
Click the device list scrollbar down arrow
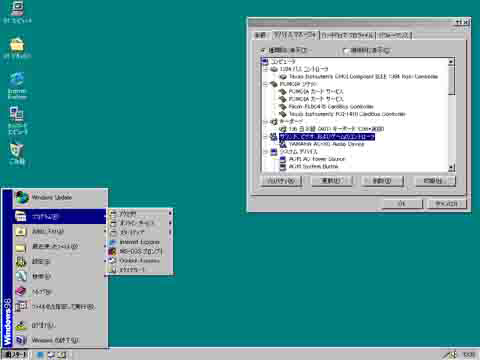[451, 168]
